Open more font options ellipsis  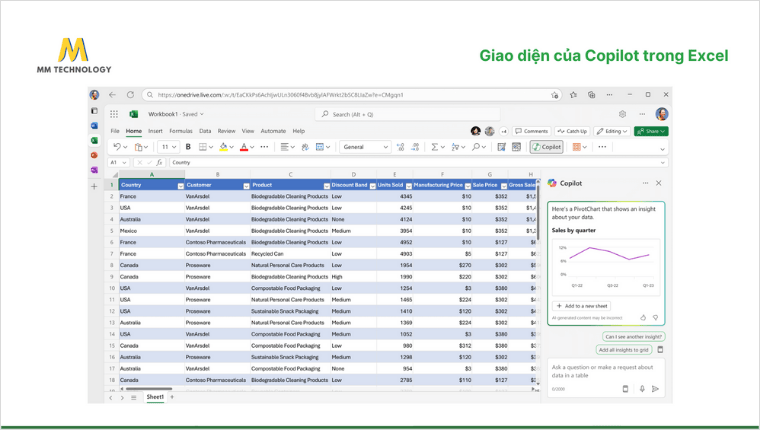click(x=264, y=146)
